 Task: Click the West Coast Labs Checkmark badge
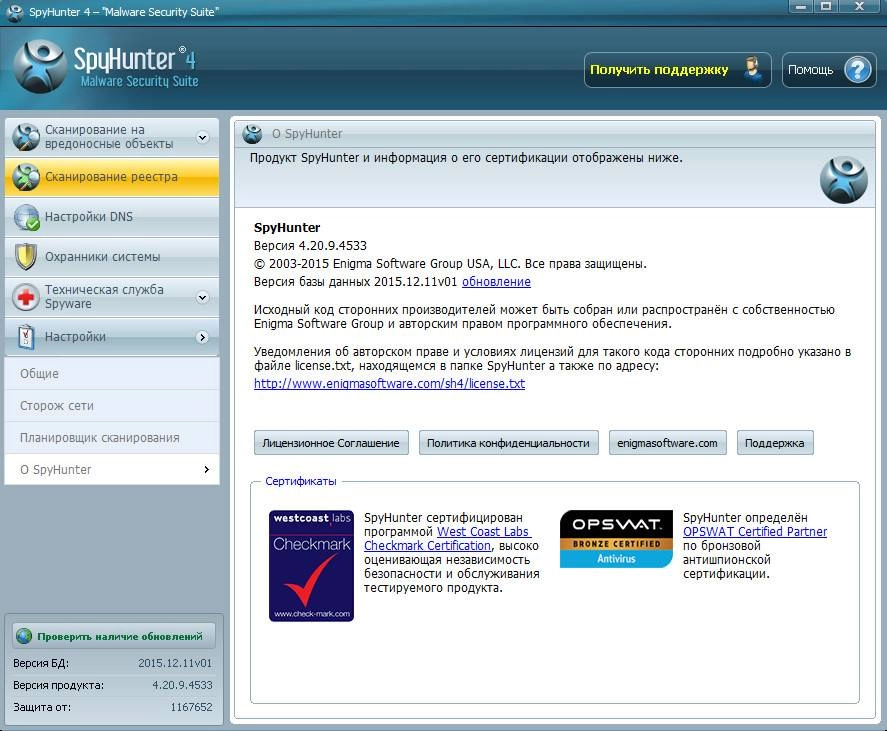click(x=312, y=566)
